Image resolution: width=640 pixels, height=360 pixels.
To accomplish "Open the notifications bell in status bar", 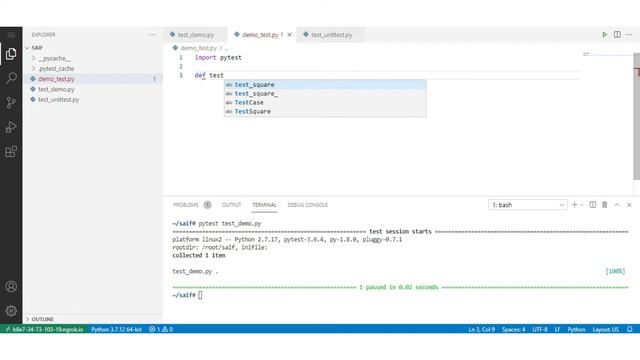I will coord(630,329).
